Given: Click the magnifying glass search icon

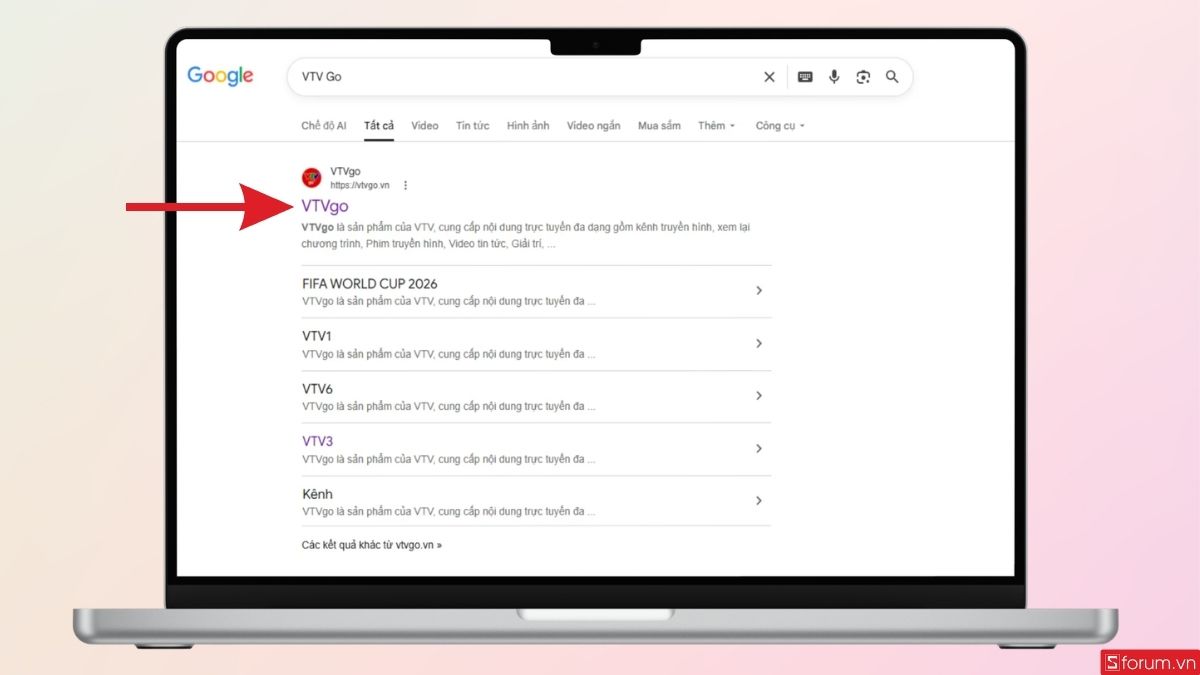Looking at the screenshot, I should click(892, 77).
